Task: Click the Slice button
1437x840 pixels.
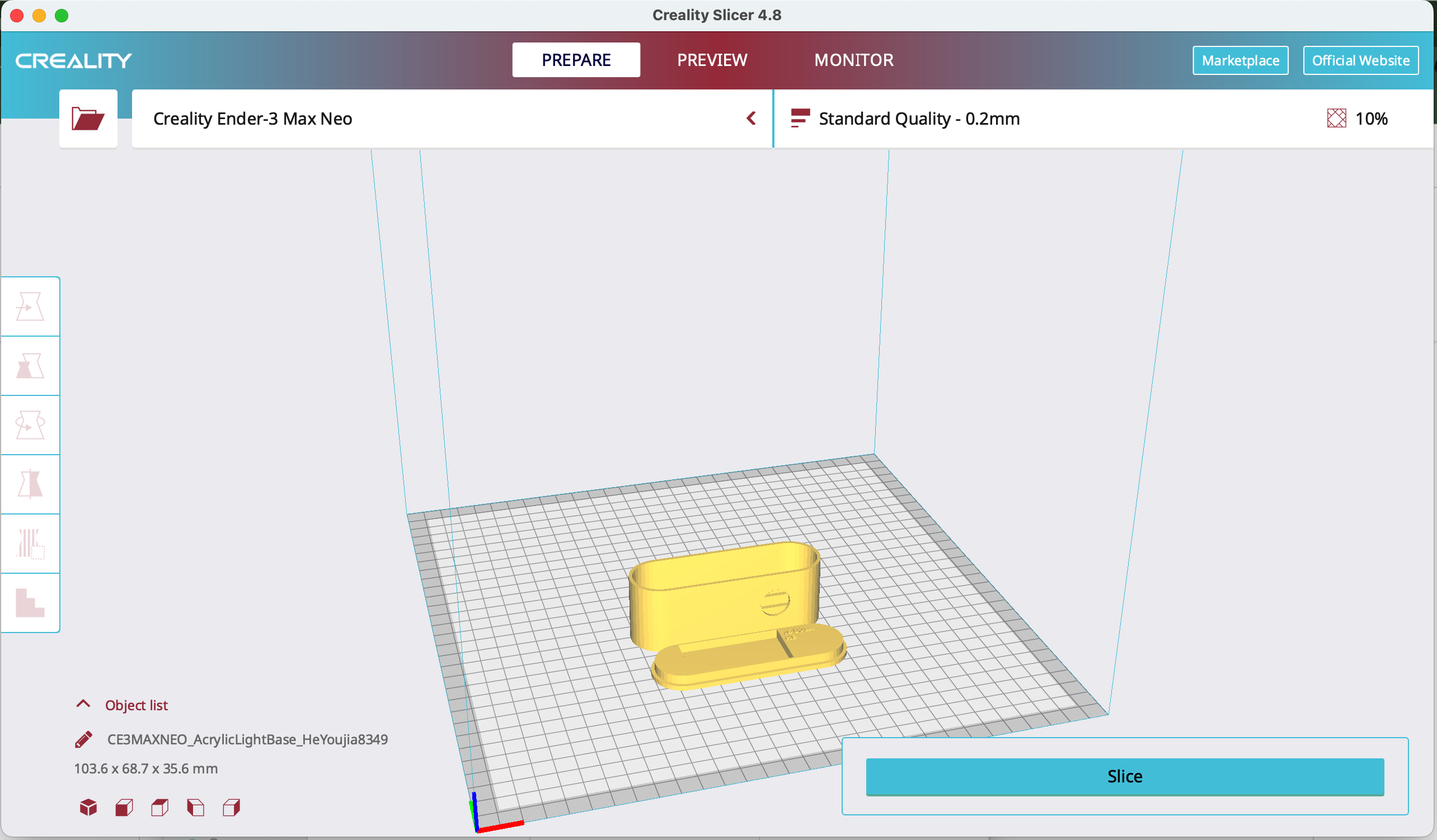Action: click(1125, 776)
